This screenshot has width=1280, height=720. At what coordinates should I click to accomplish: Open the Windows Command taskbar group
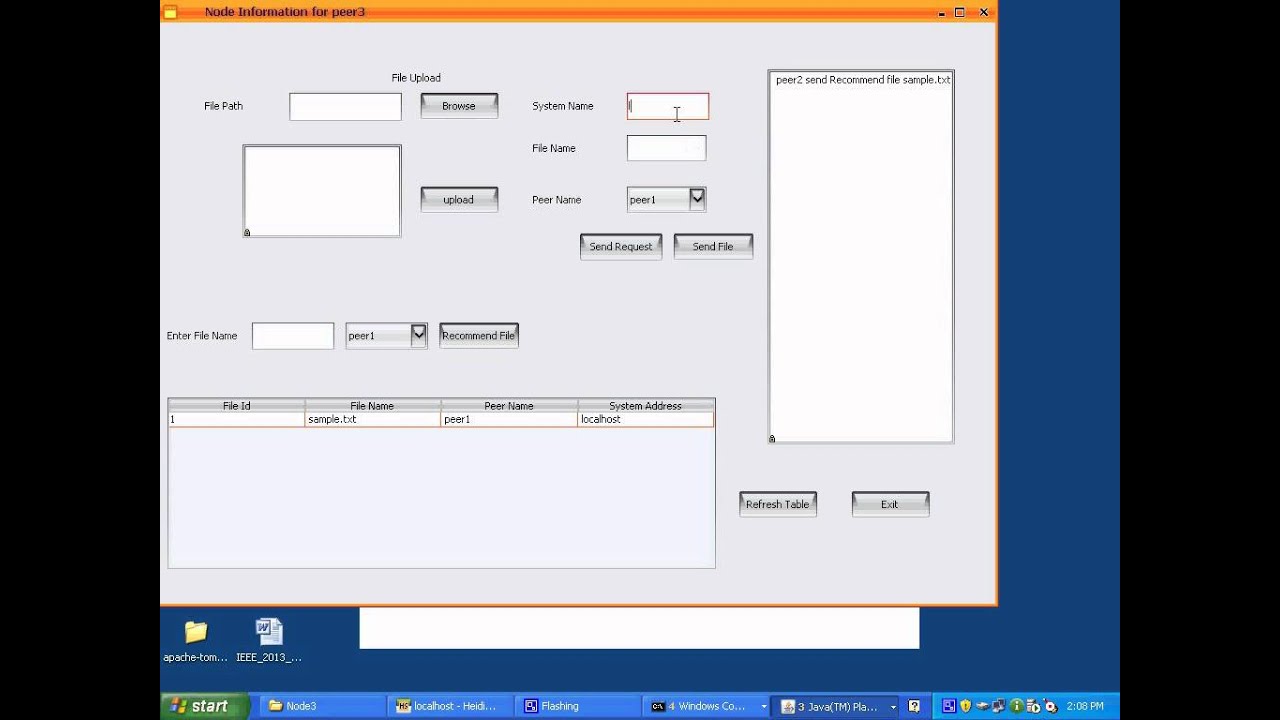pos(706,706)
